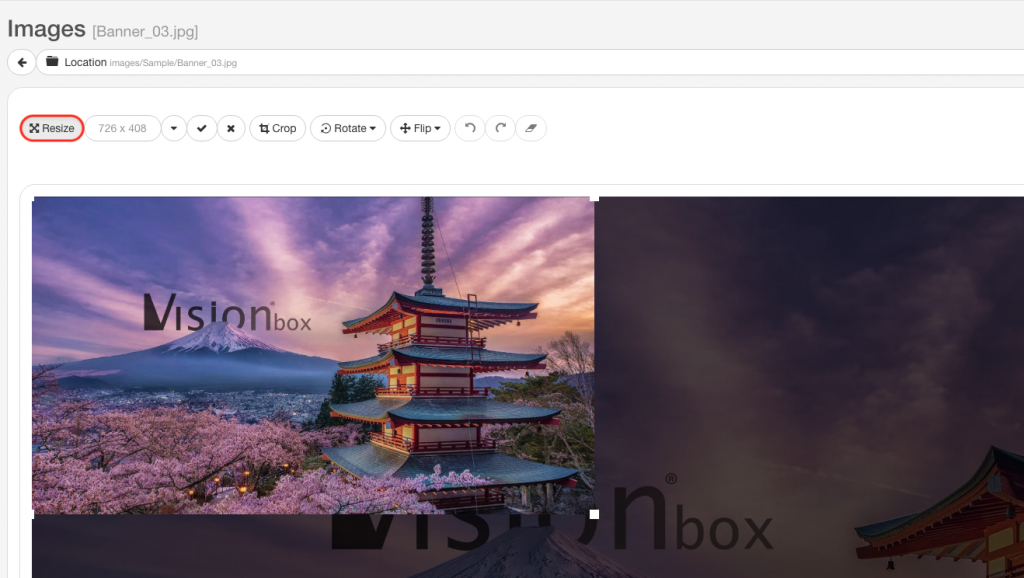Click the undo arrow icon
This screenshot has width=1024, height=578.
470,128
